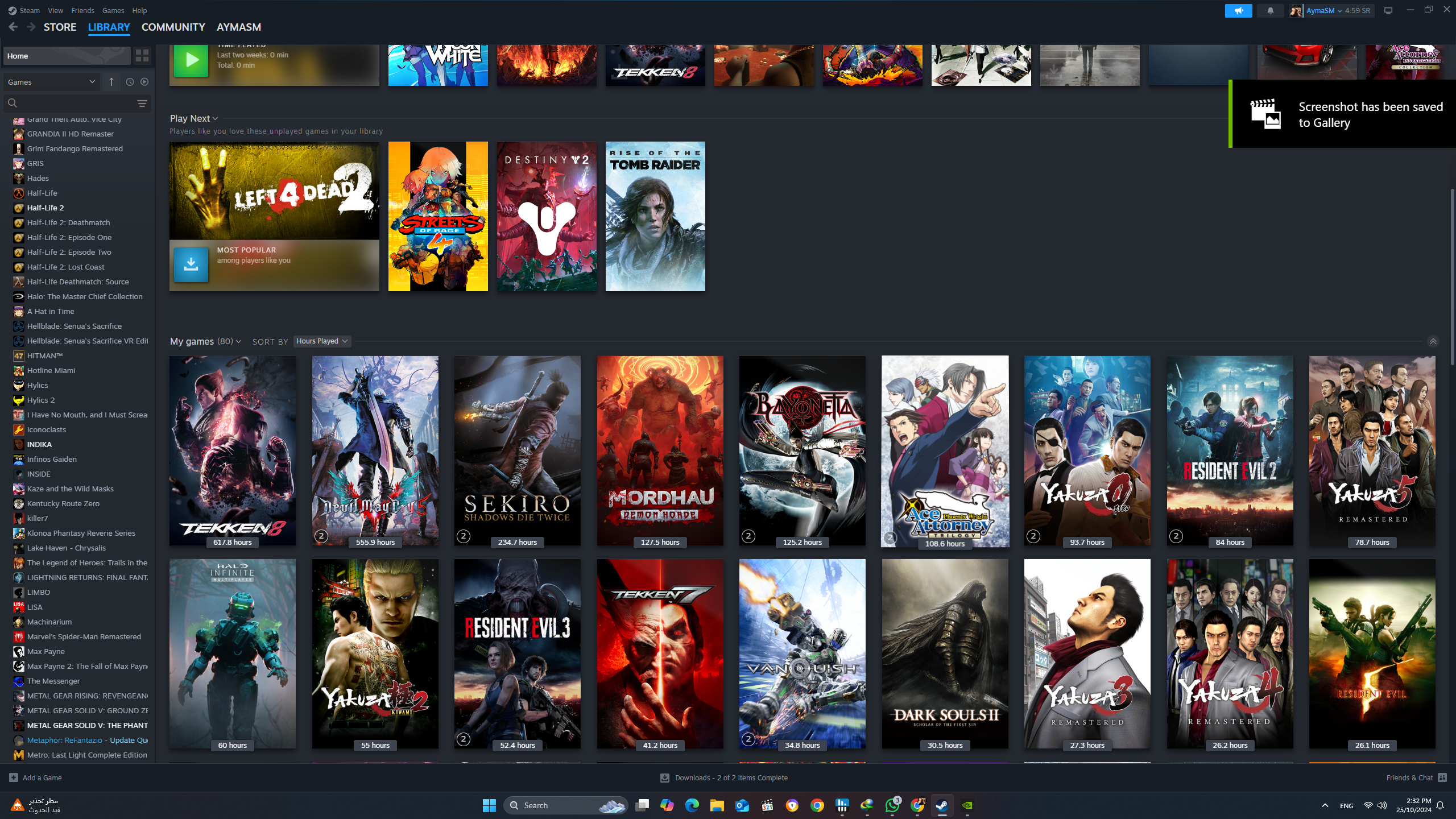1456x819 pixels.
Task: Go back with the back arrow
Action: [x=13, y=27]
